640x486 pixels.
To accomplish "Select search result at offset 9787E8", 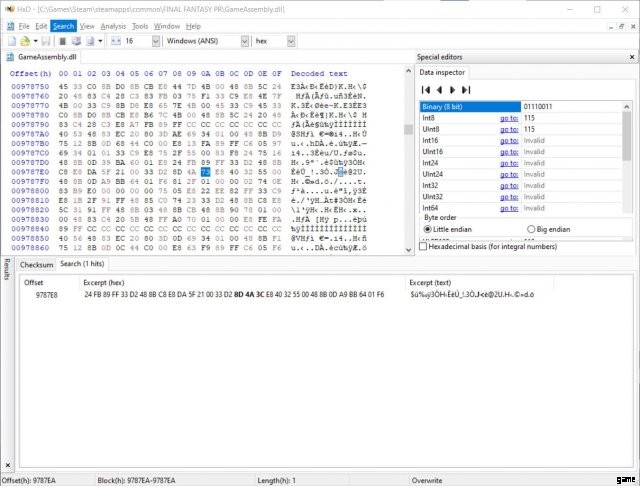I will coord(46,295).
